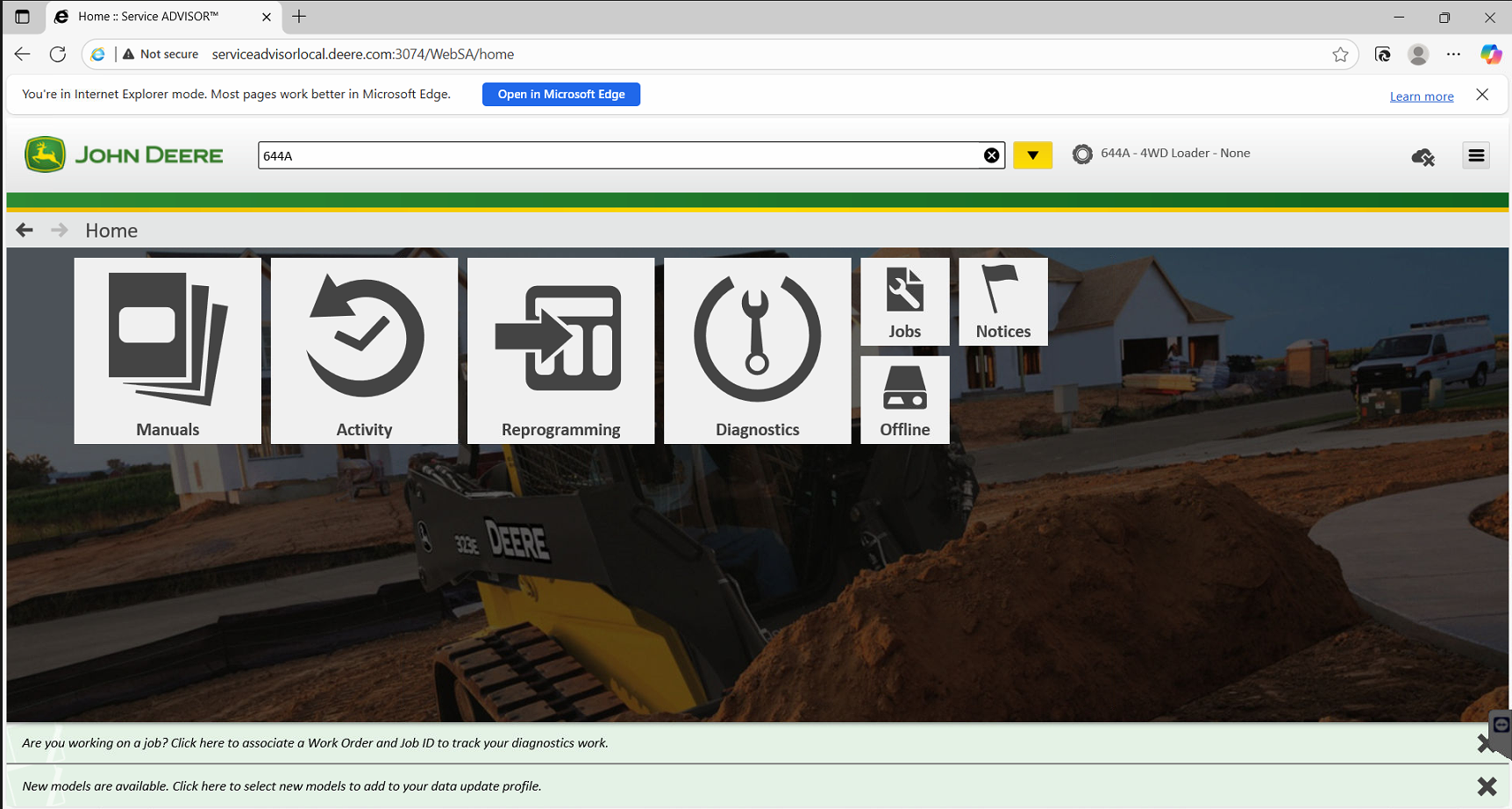Click the 644A model search field
Image resolution: width=1512 pixels, height=809 pixels.
point(614,155)
